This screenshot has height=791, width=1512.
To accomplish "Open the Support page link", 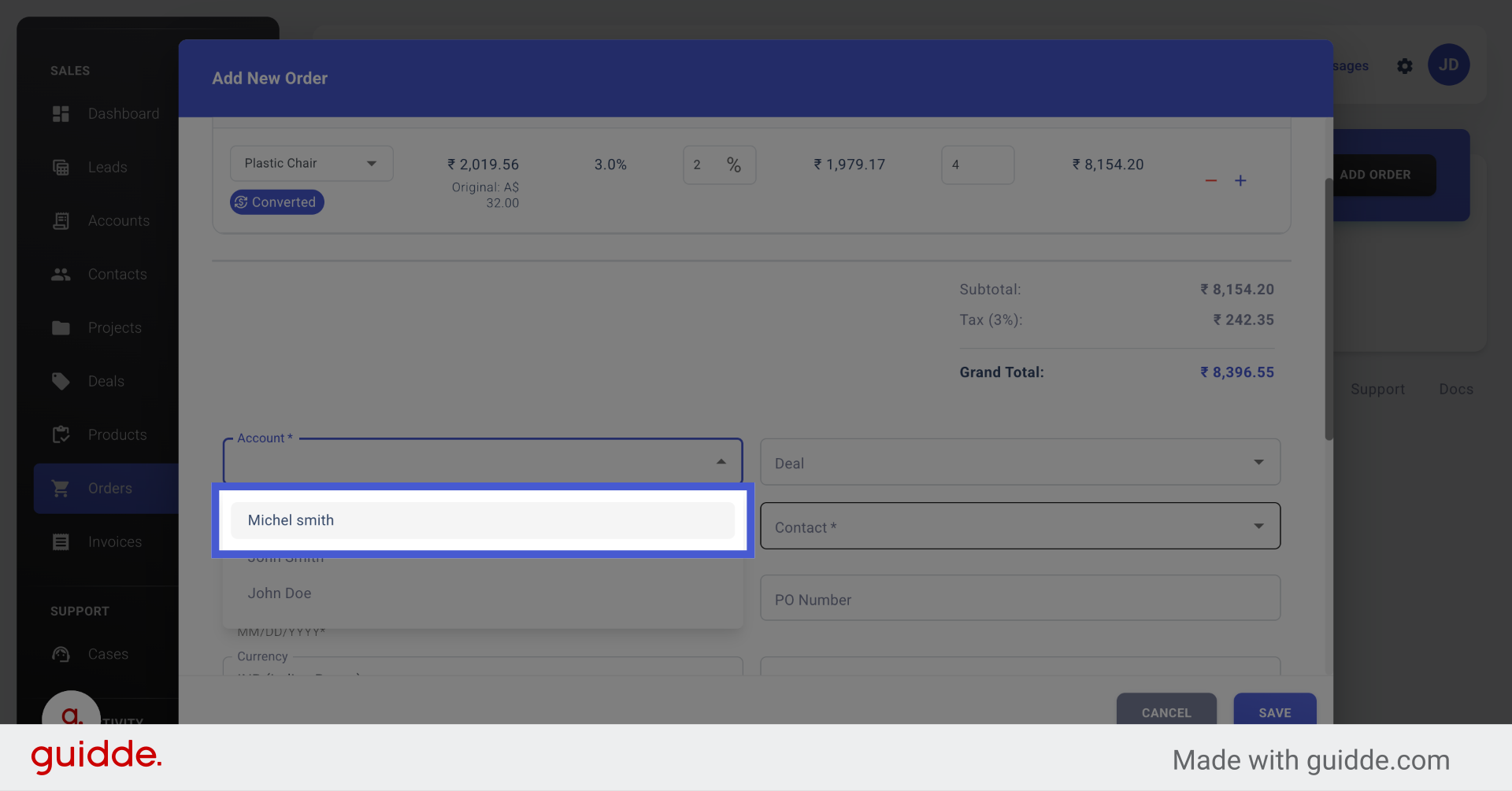I will coord(1378,388).
